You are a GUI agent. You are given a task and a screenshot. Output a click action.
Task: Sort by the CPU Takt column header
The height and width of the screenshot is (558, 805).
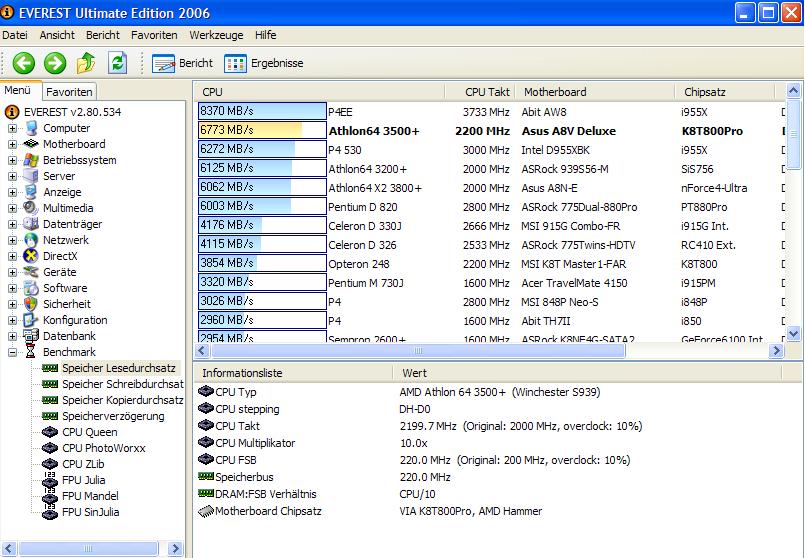pos(480,92)
